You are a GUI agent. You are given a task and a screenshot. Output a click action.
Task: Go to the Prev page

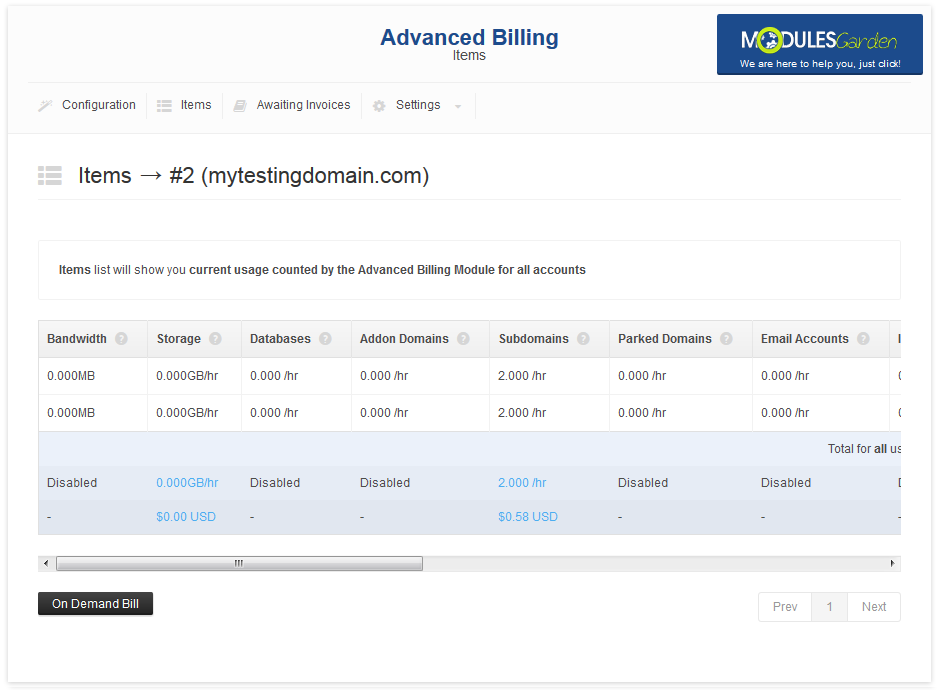785,607
